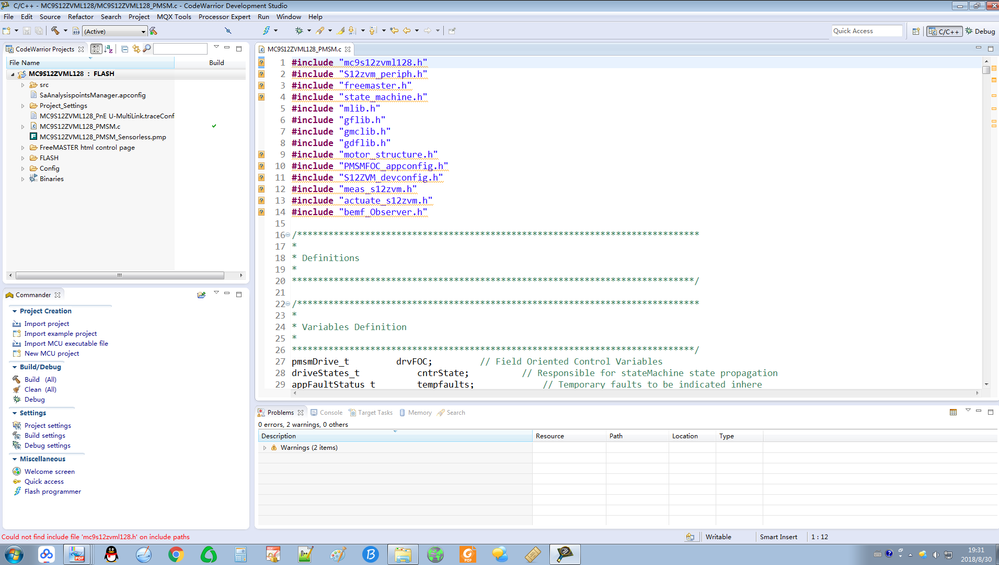This screenshot has width=999, height=565.
Task: Click the build hammer icon in the toolbar
Action: (55, 31)
